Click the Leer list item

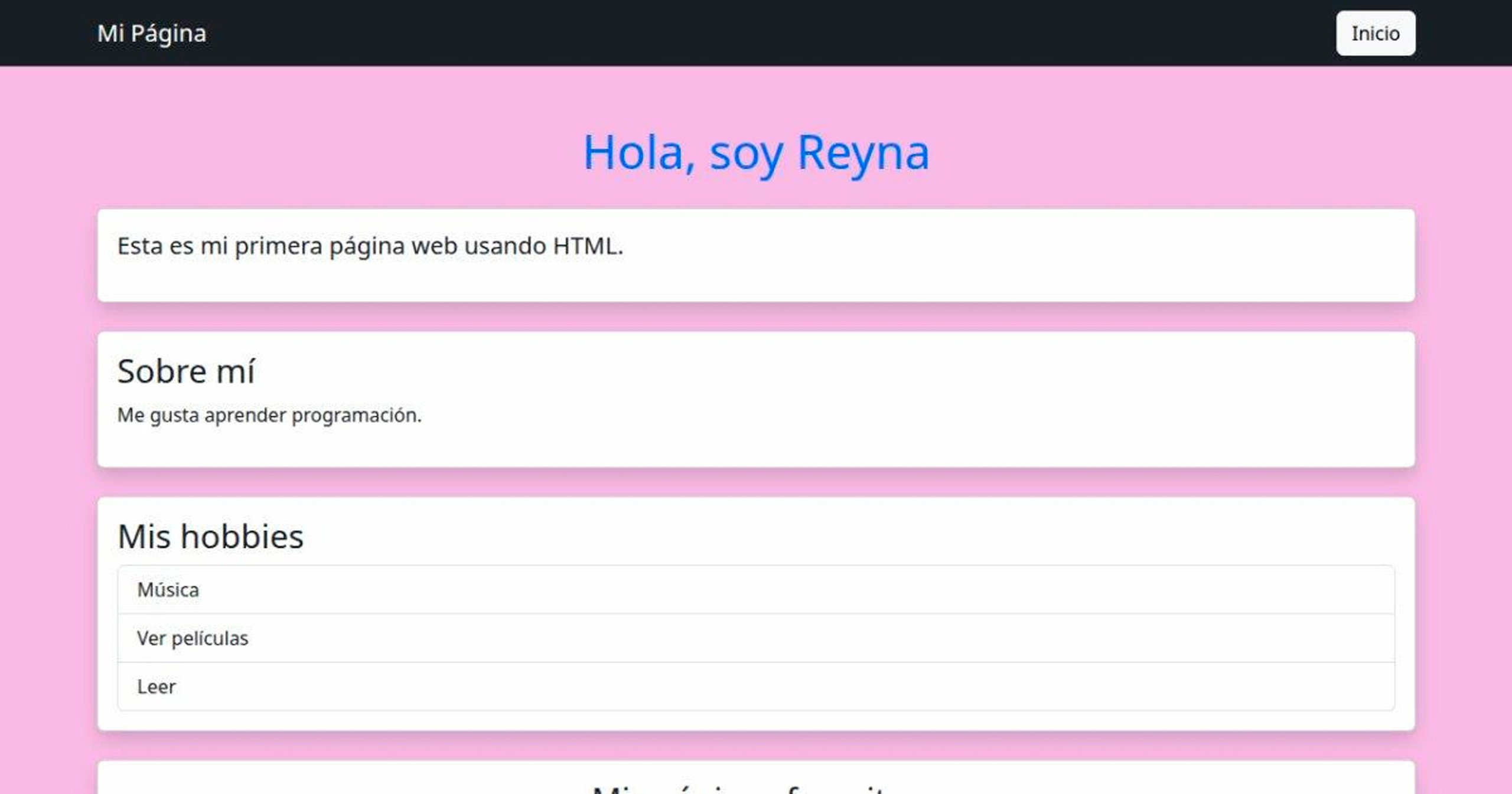pyautogui.click(x=756, y=687)
